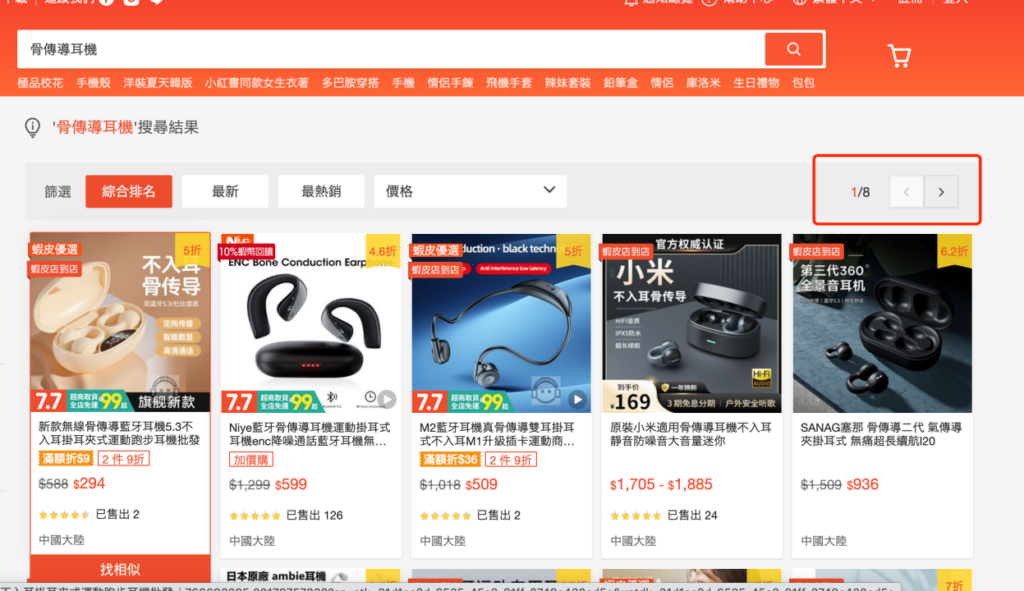Click the 情侶 keyword link
1024x591 pixels.
point(662,83)
